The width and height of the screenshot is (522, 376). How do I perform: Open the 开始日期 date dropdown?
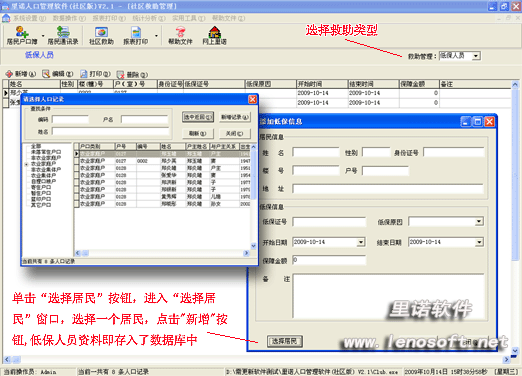pyautogui.click(x=361, y=242)
